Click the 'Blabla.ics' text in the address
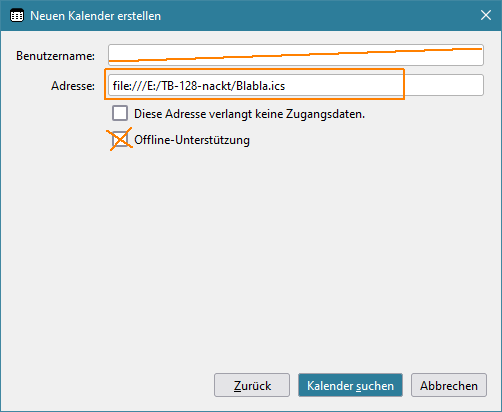Viewport: 502px width, 412px height. click(260, 86)
